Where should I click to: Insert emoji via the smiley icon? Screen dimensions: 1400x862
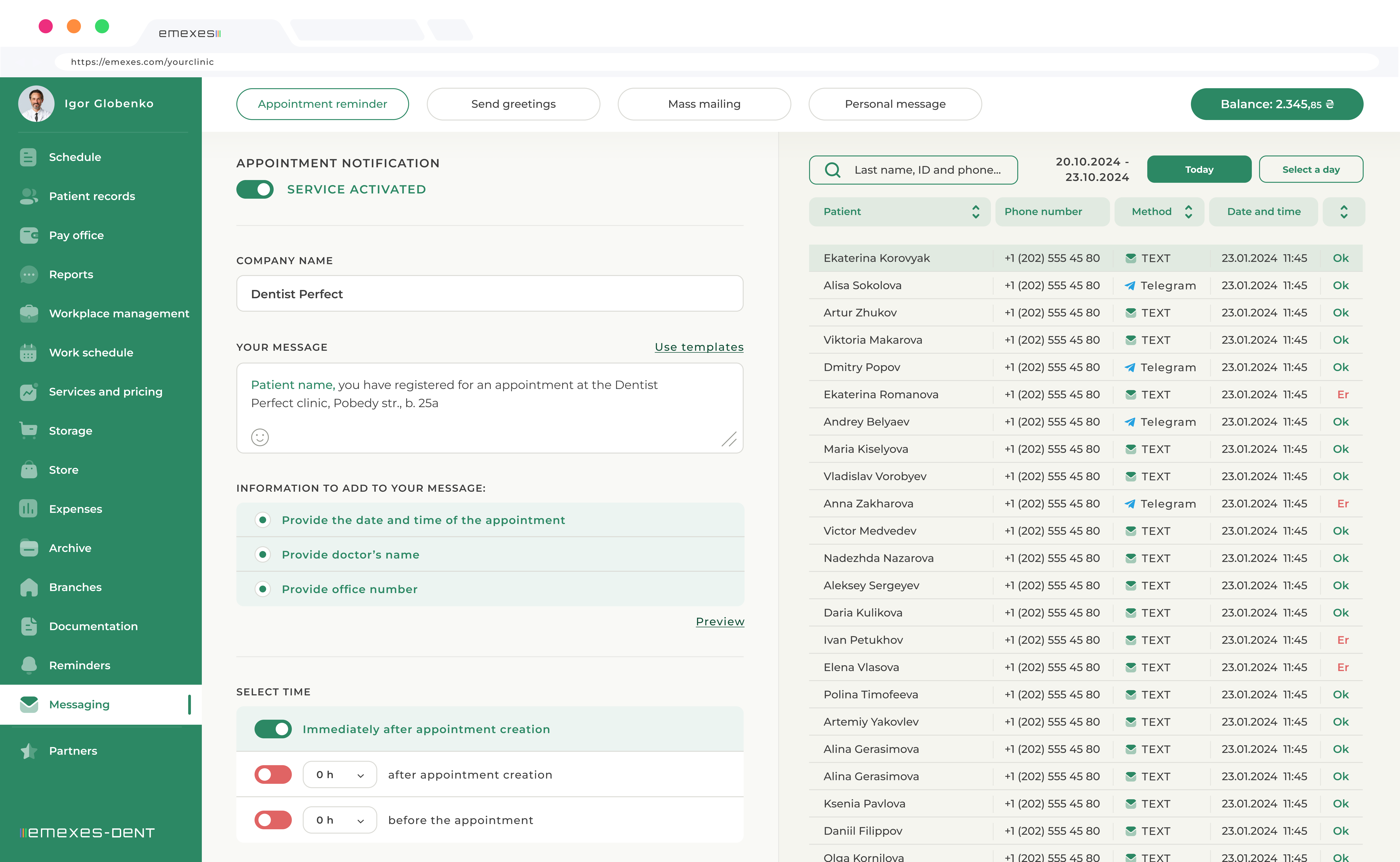point(260,437)
